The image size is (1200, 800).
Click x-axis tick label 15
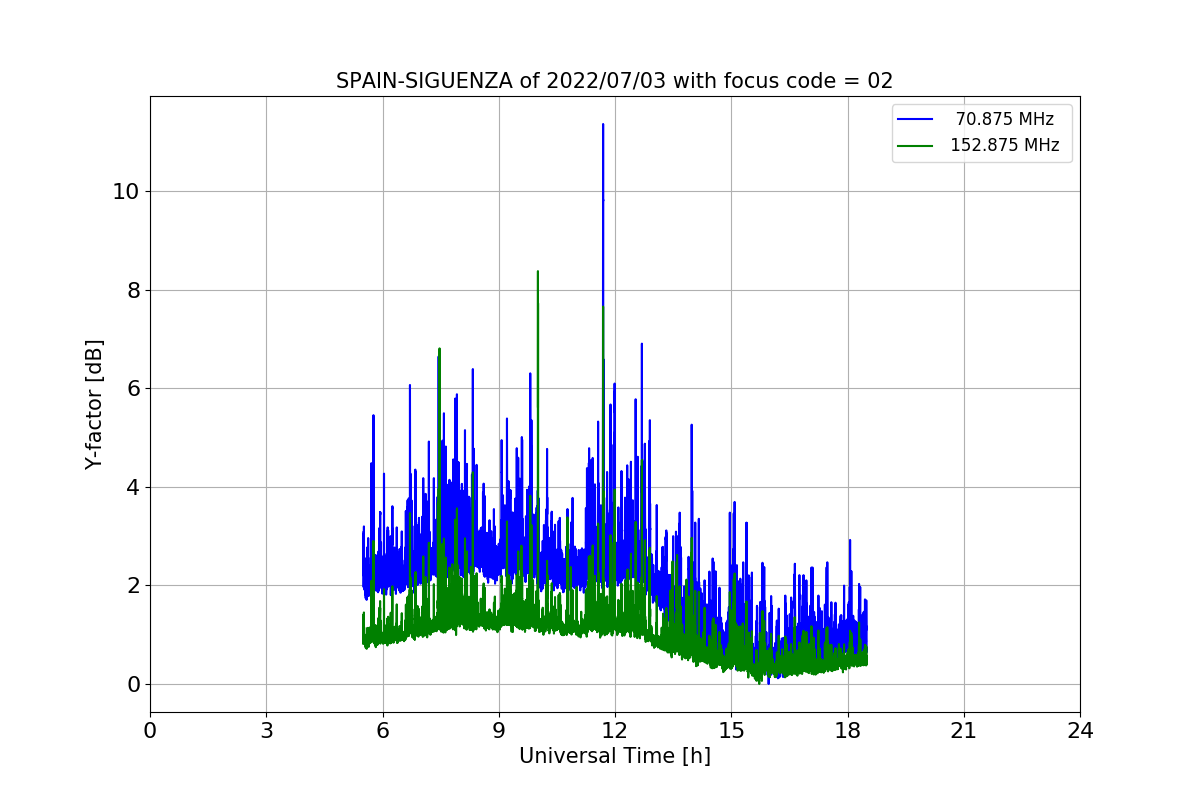[731, 731]
